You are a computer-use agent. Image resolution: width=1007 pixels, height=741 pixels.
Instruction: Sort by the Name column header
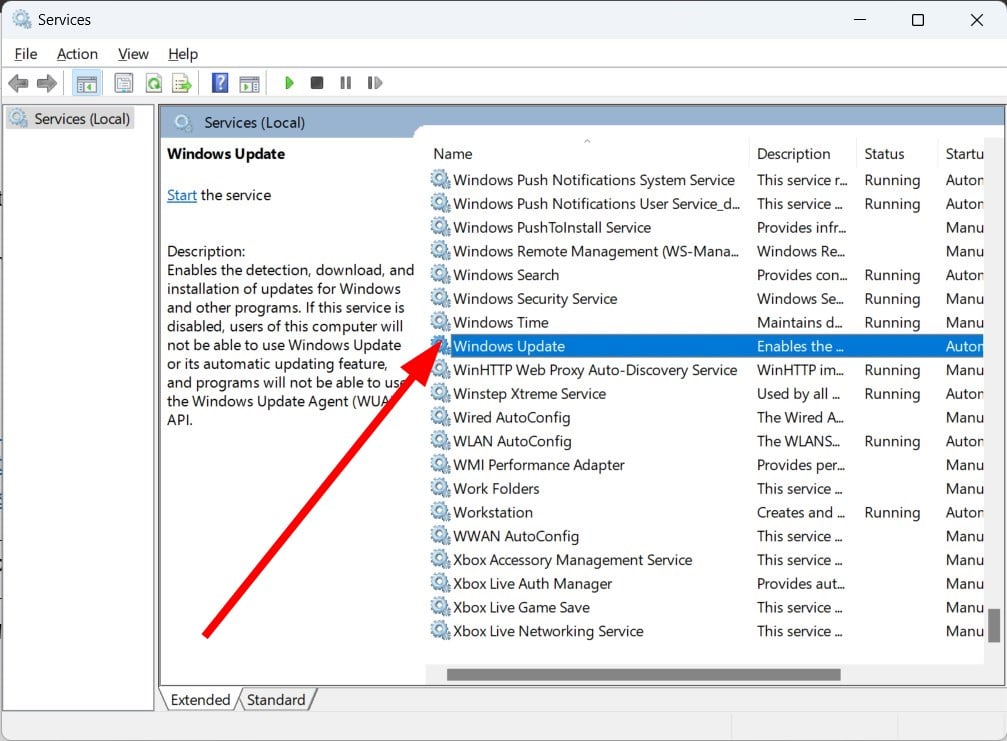pyautogui.click(x=588, y=153)
